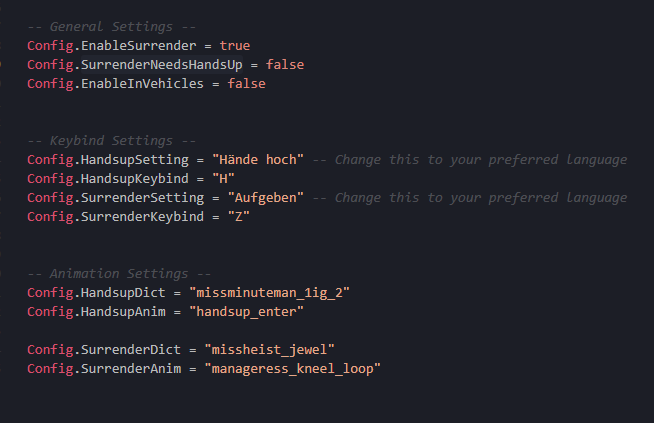654x423 pixels.
Task: Click the "manageress_kneel_loop" string
Action: pos(292,368)
